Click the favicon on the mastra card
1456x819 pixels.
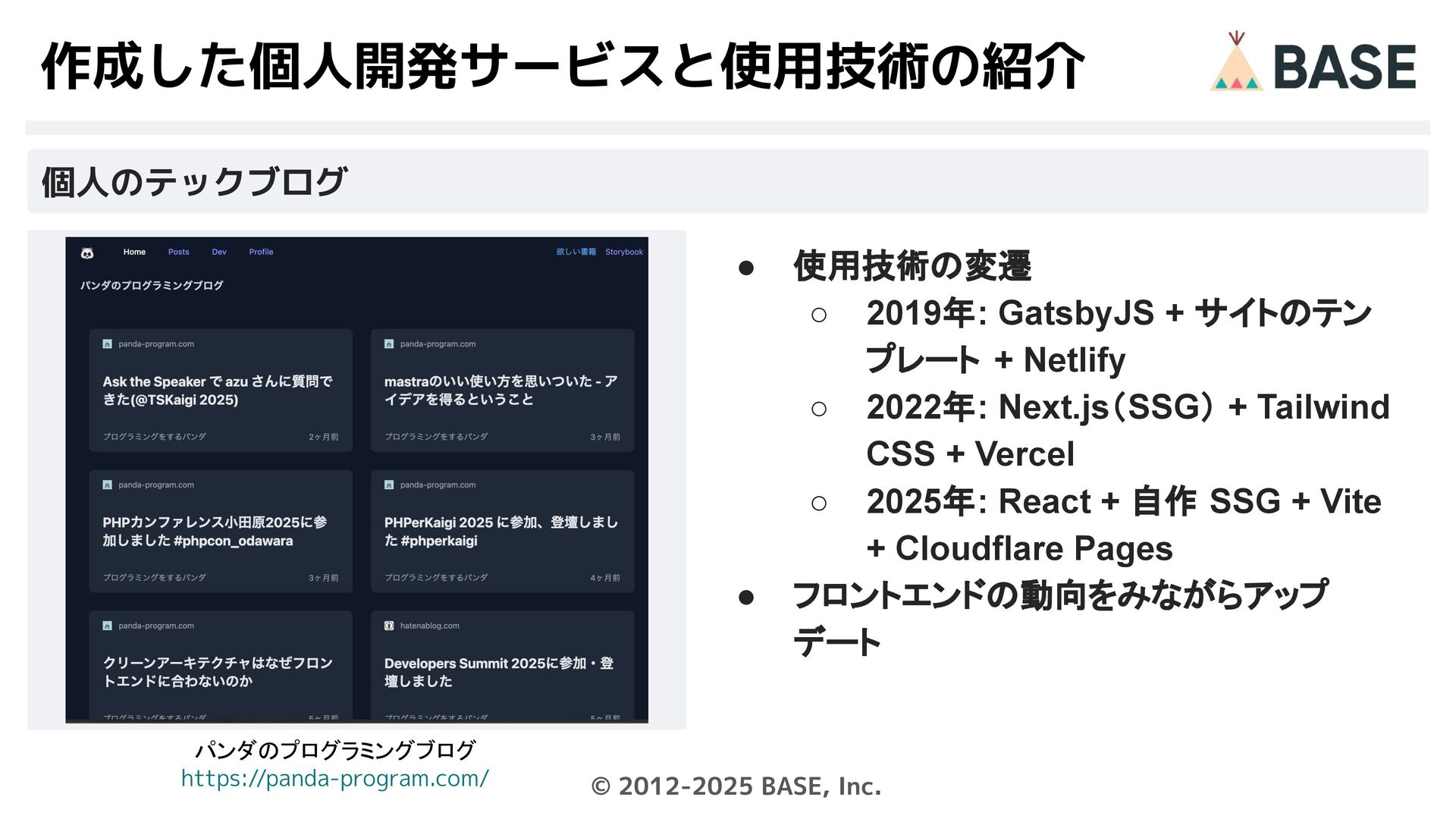tap(389, 344)
